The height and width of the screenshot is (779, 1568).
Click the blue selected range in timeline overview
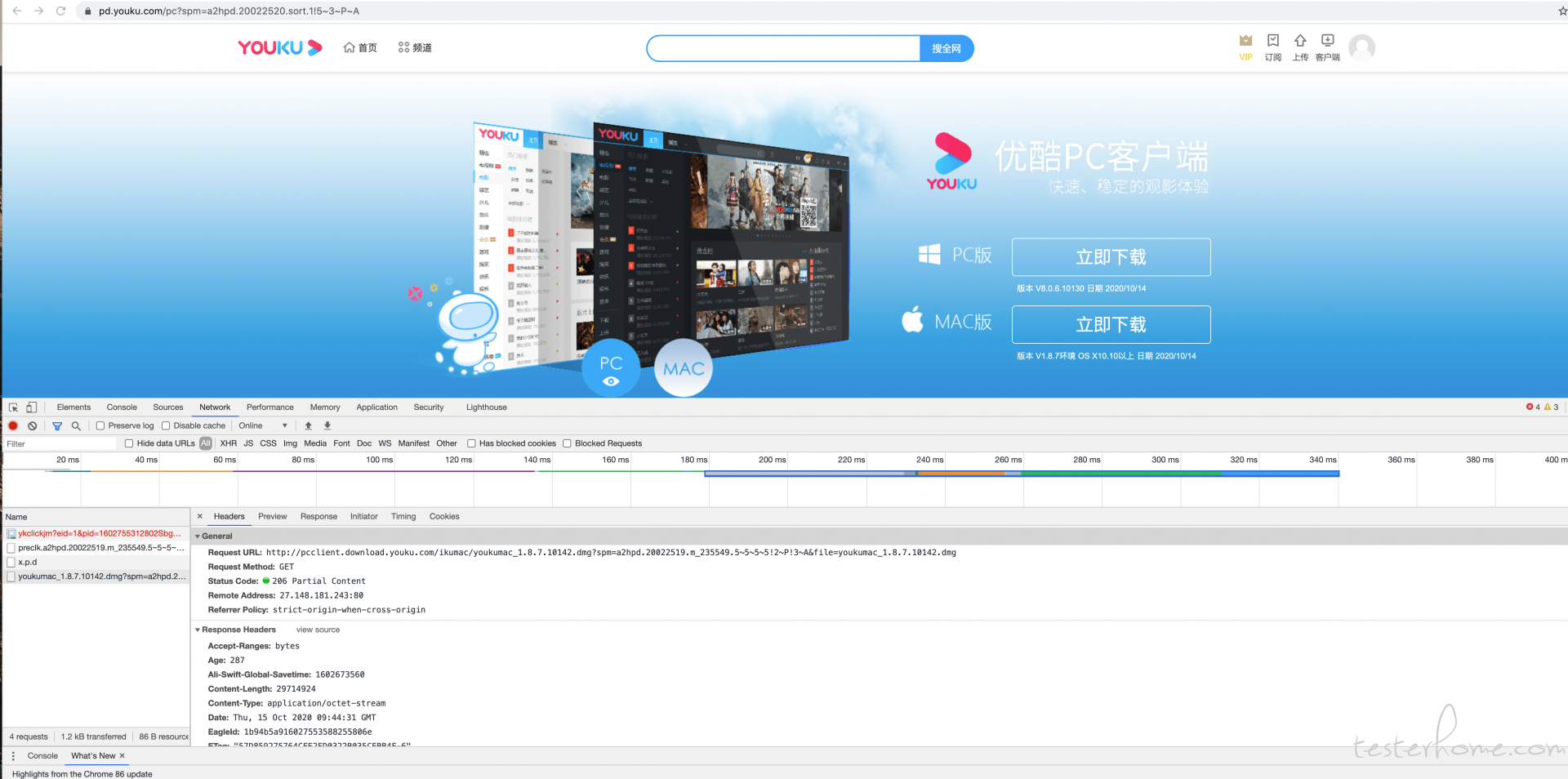tap(1022, 474)
